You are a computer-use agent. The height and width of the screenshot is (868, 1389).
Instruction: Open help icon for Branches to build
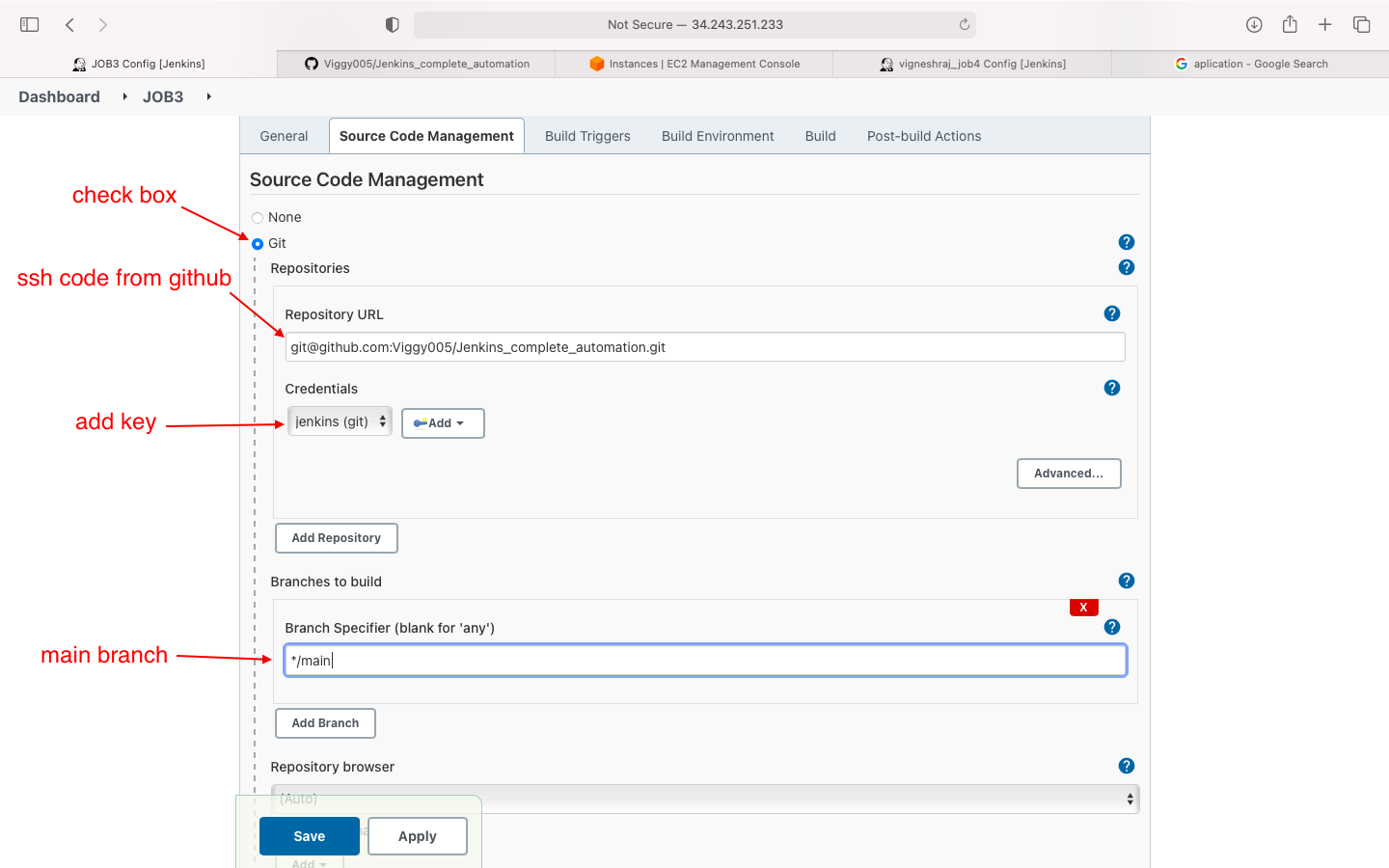click(x=1127, y=581)
